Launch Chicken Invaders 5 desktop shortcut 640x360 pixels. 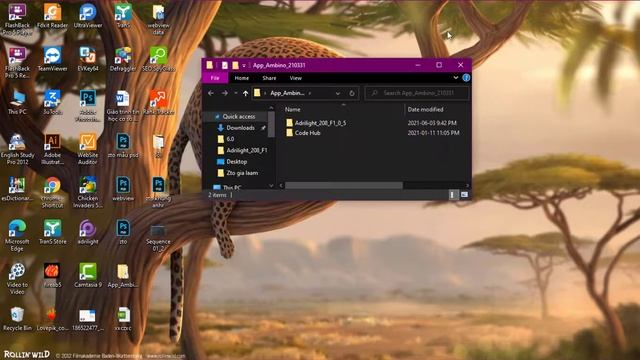[88, 192]
